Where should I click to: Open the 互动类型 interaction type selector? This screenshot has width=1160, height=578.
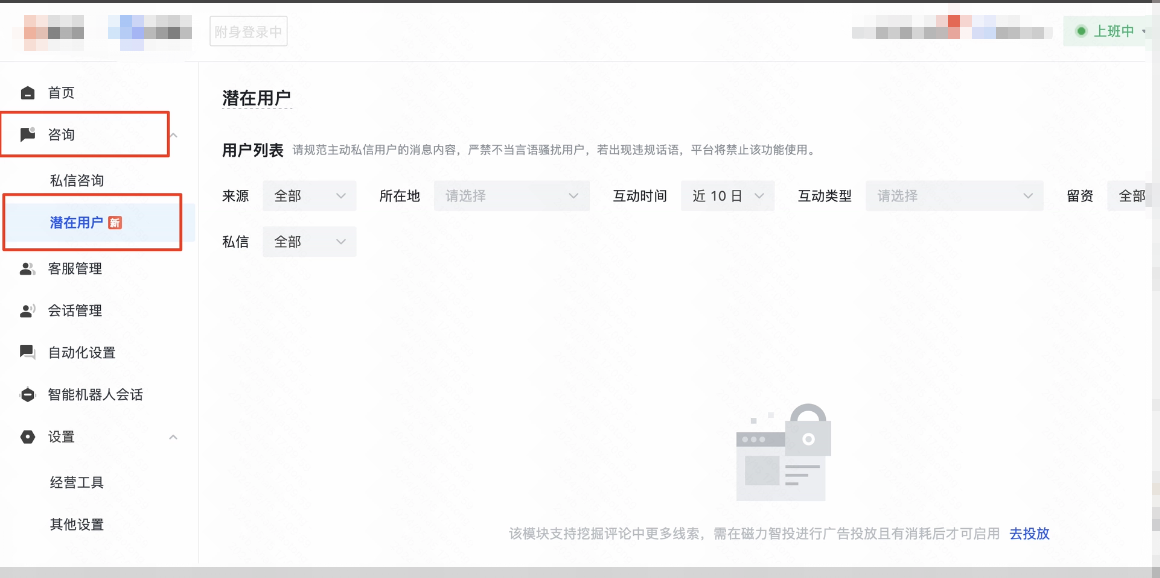pyautogui.click(x=954, y=196)
